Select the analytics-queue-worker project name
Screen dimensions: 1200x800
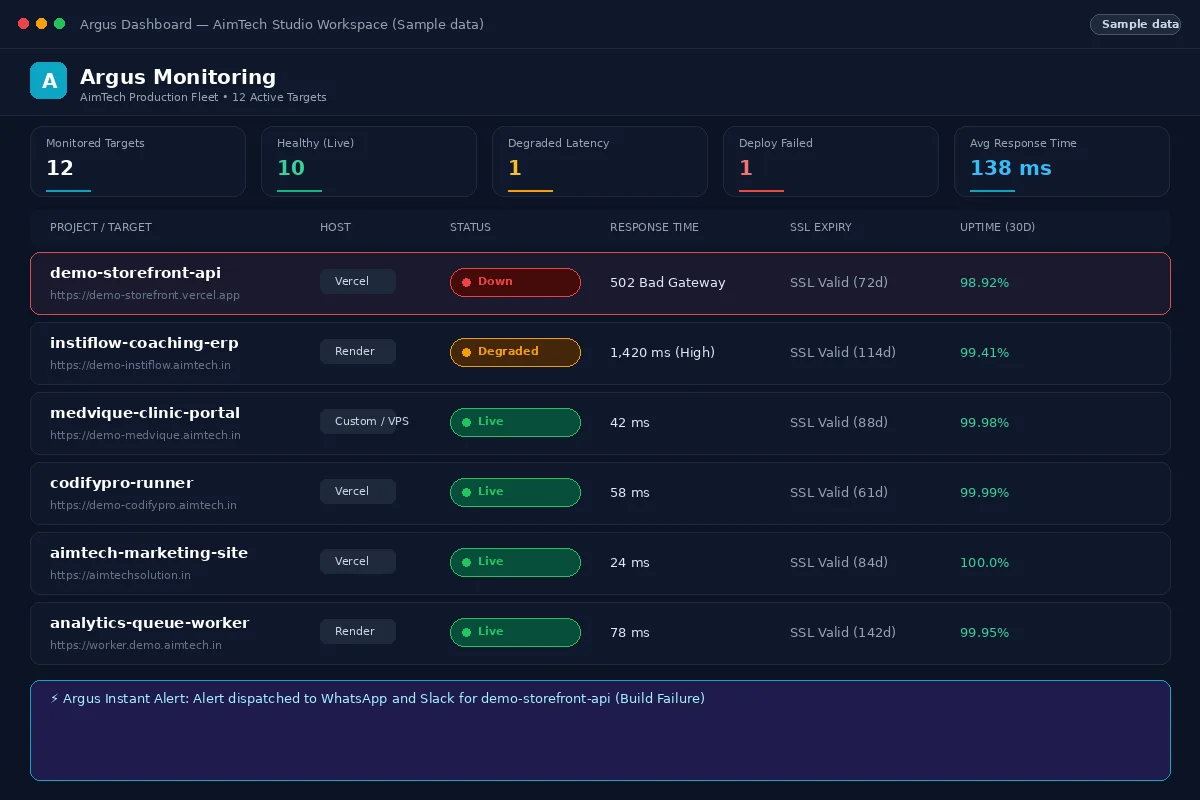(x=150, y=622)
